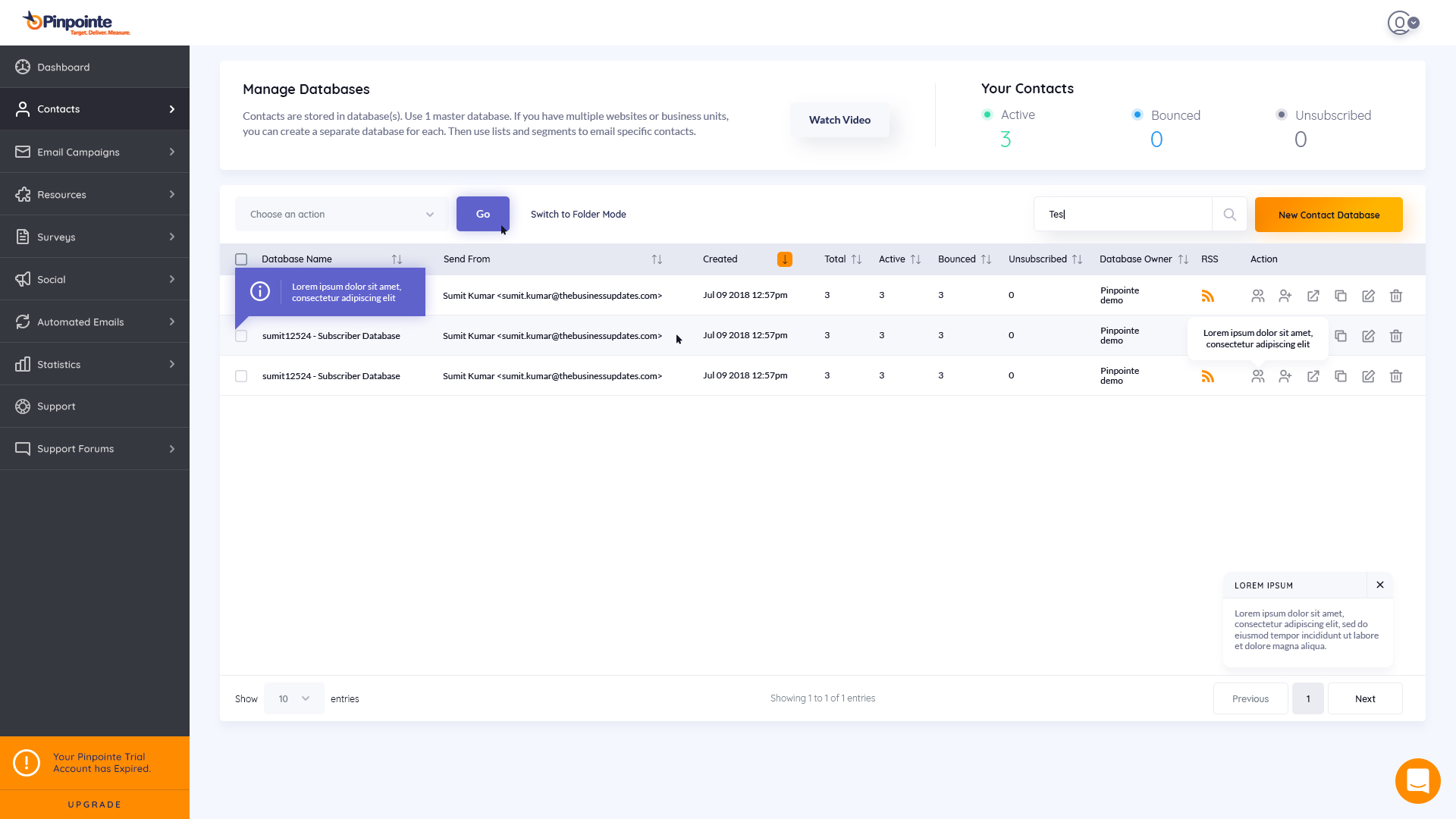
Task: Open Email Campaigns menu item
Action: (95, 152)
